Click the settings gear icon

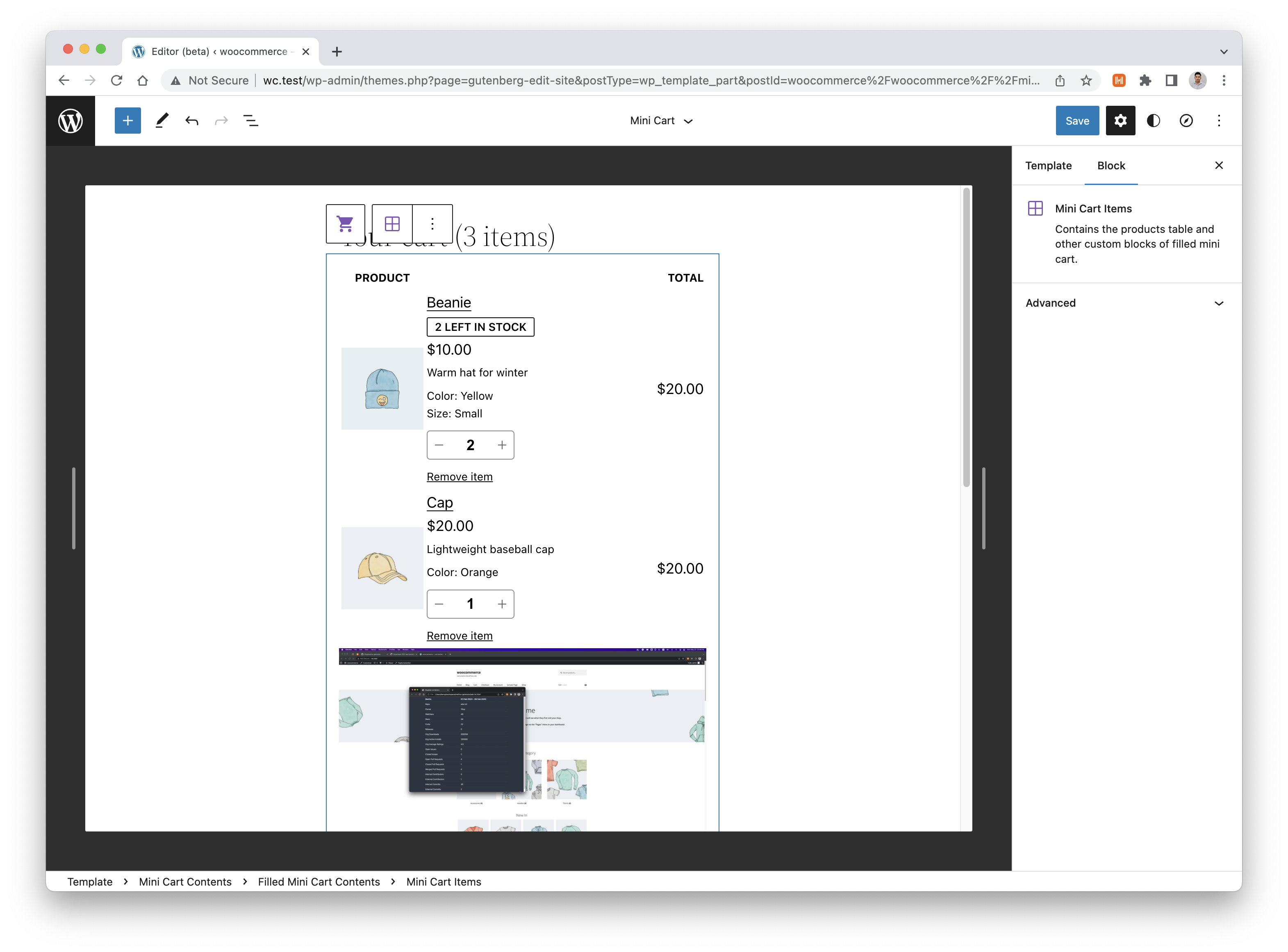point(1119,120)
